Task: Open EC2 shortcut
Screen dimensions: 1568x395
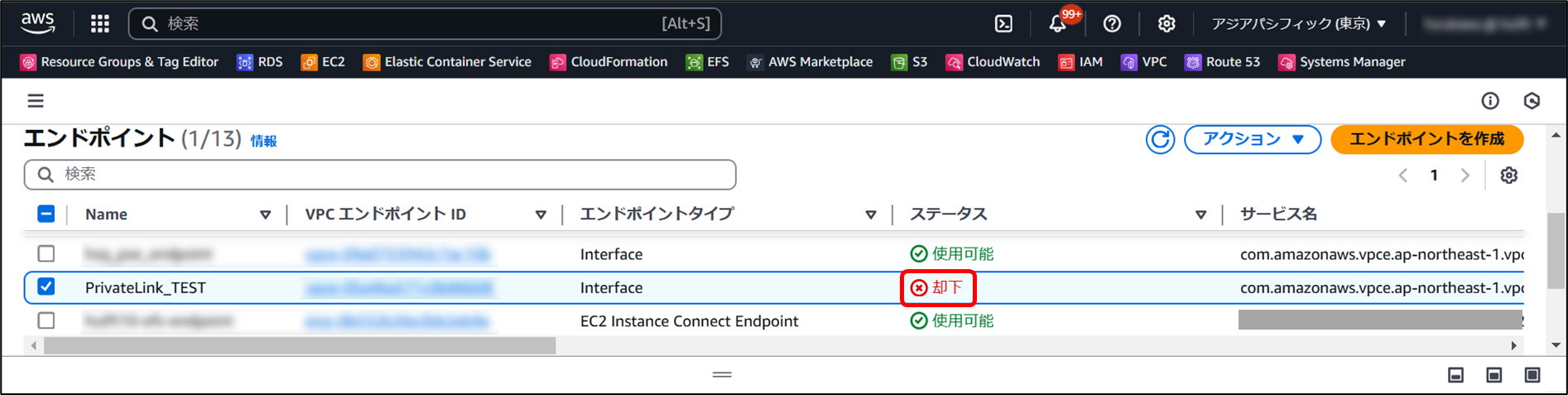Action: point(323,62)
